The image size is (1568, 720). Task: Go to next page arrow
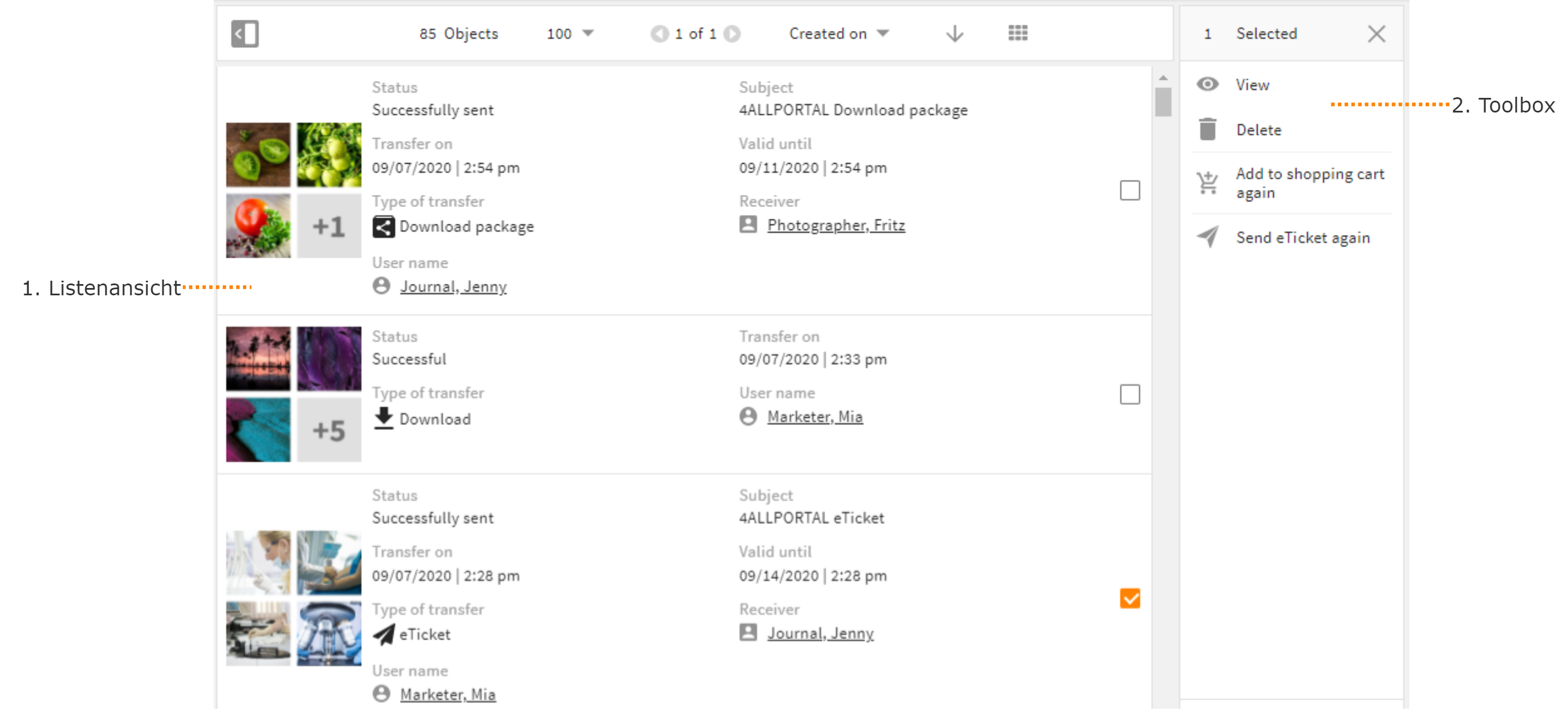[x=732, y=34]
